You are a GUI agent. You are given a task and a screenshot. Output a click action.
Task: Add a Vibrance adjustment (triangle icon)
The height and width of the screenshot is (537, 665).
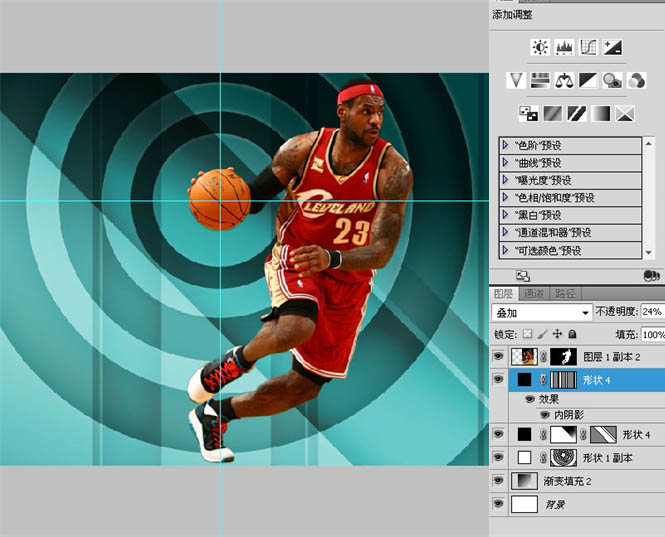click(516, 80)
